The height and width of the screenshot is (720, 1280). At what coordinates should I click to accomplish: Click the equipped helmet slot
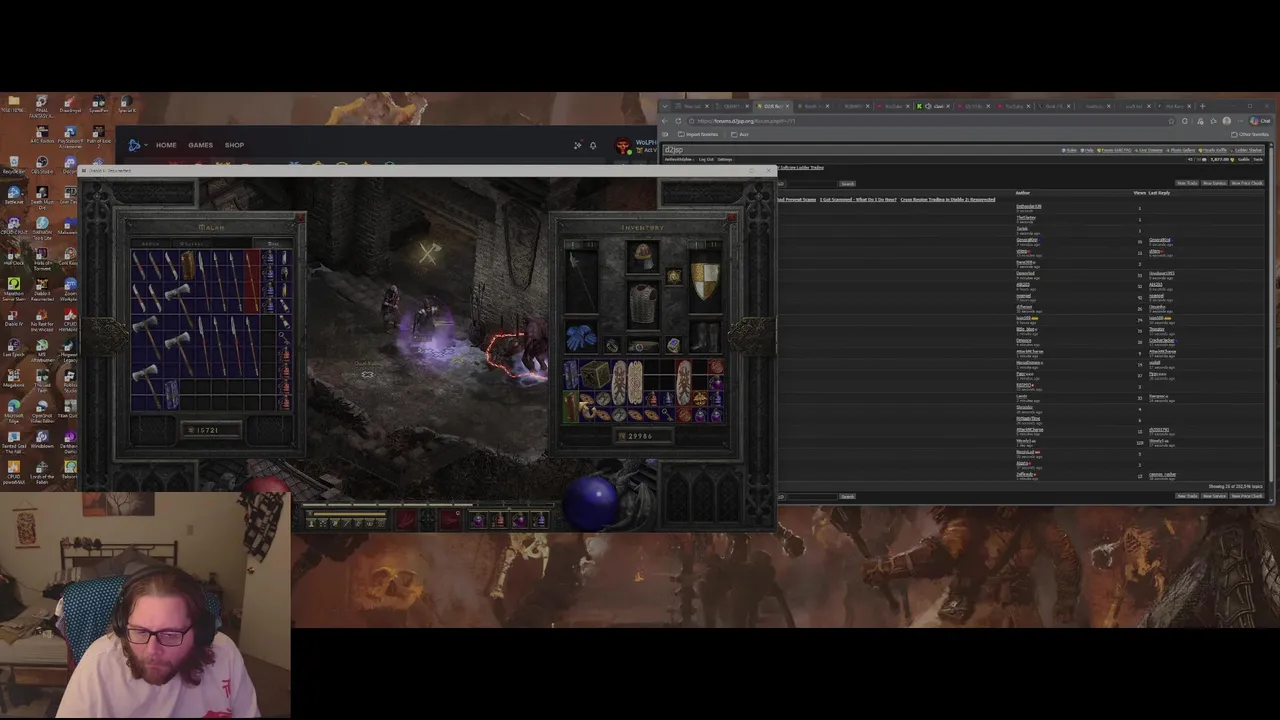coord(643,257)
